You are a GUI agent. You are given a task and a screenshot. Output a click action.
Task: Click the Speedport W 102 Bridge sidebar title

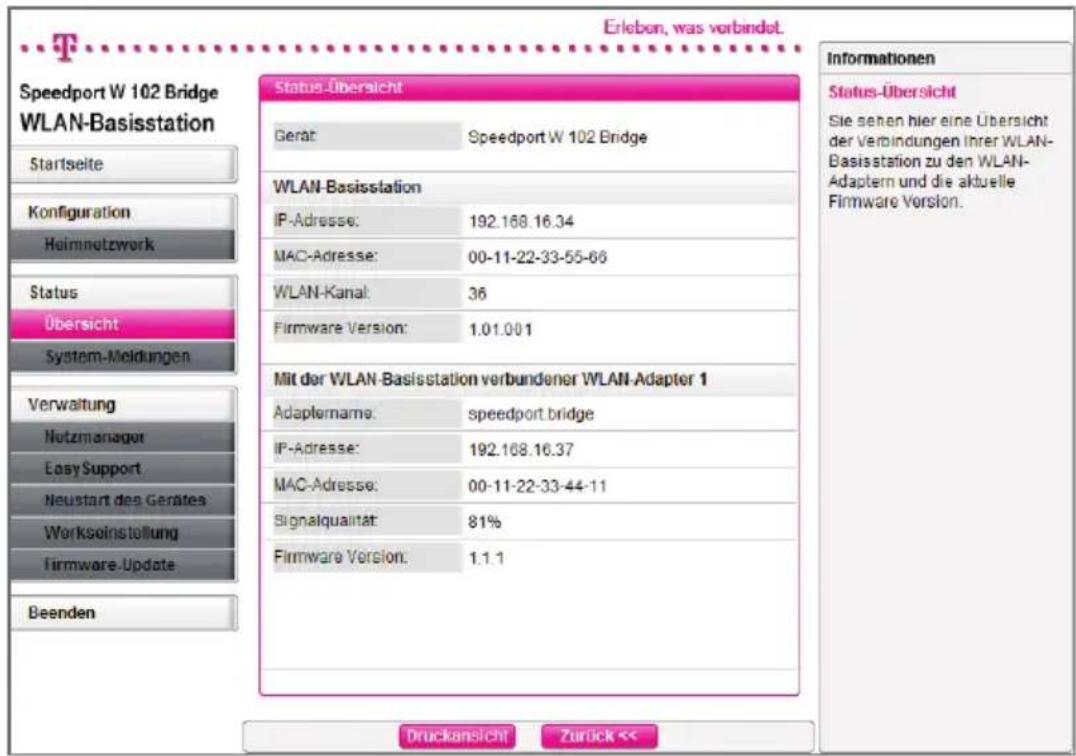click(119, 92)
